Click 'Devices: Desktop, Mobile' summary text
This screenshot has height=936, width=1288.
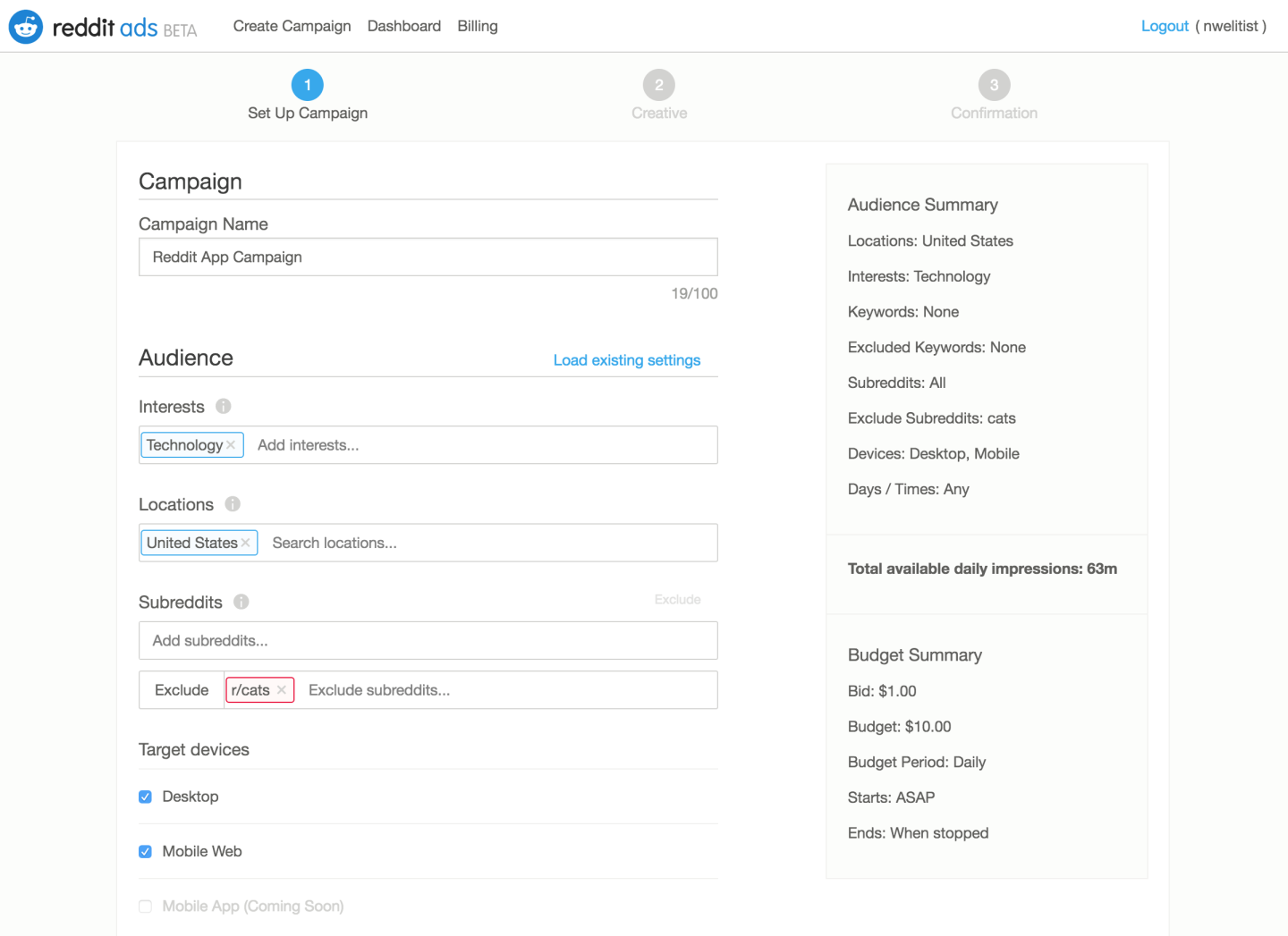(933, 453)
